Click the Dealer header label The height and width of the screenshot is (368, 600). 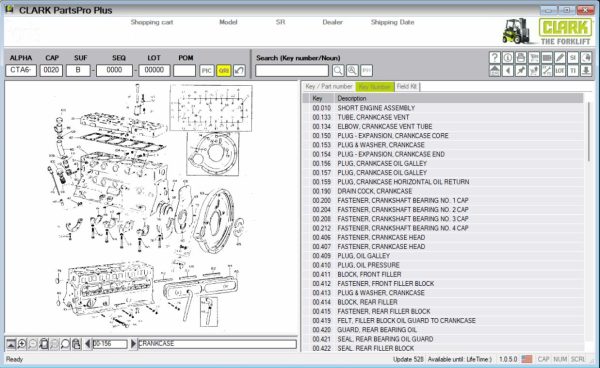pyautogui.click(x=332, y=22)
